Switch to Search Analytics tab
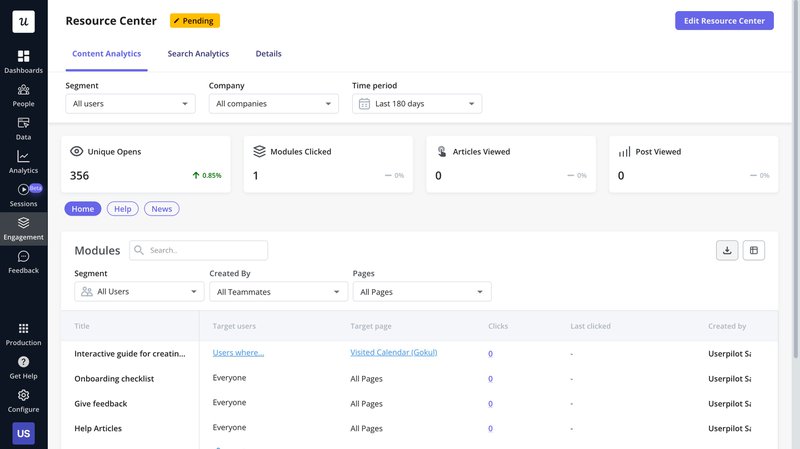 click(x=198, y=54)
